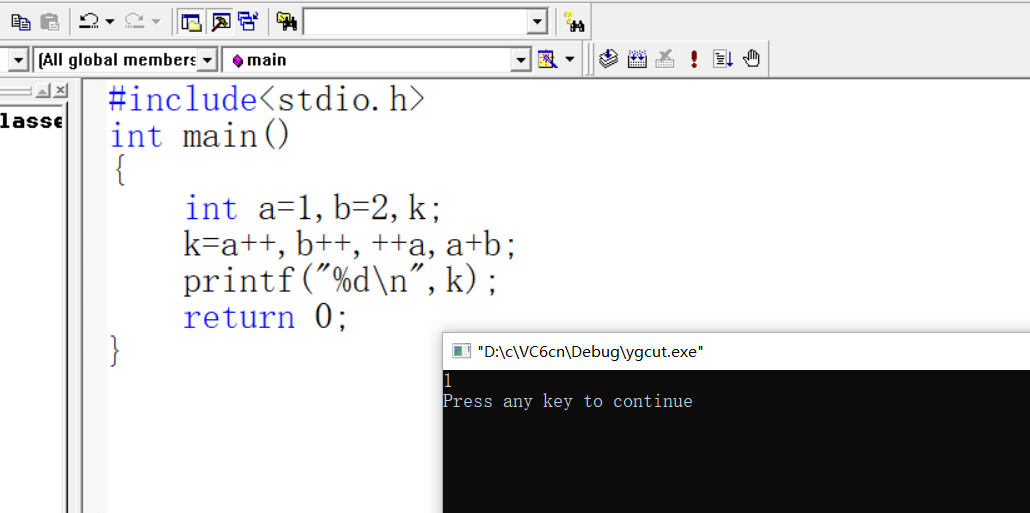The width and height of the screenshot is (1030, 513).
Task: Click the Copy icon in the toolbar
Action: [x=21, y=22]
